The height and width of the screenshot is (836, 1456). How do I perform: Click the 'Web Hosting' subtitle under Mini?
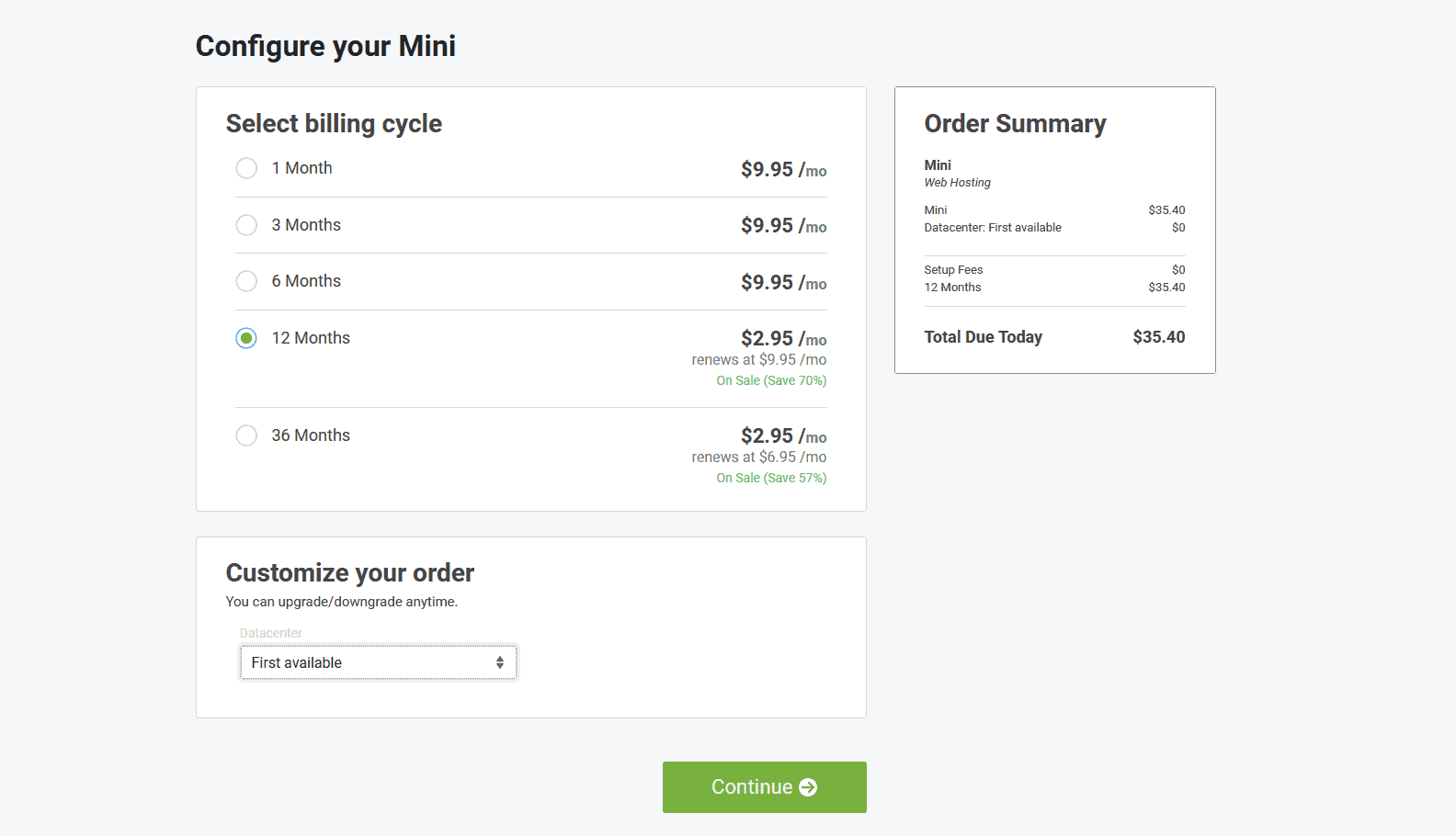pos(957,183)
